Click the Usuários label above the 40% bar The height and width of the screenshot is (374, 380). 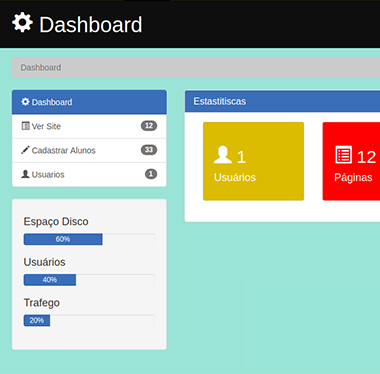click(x=44, y=262)
